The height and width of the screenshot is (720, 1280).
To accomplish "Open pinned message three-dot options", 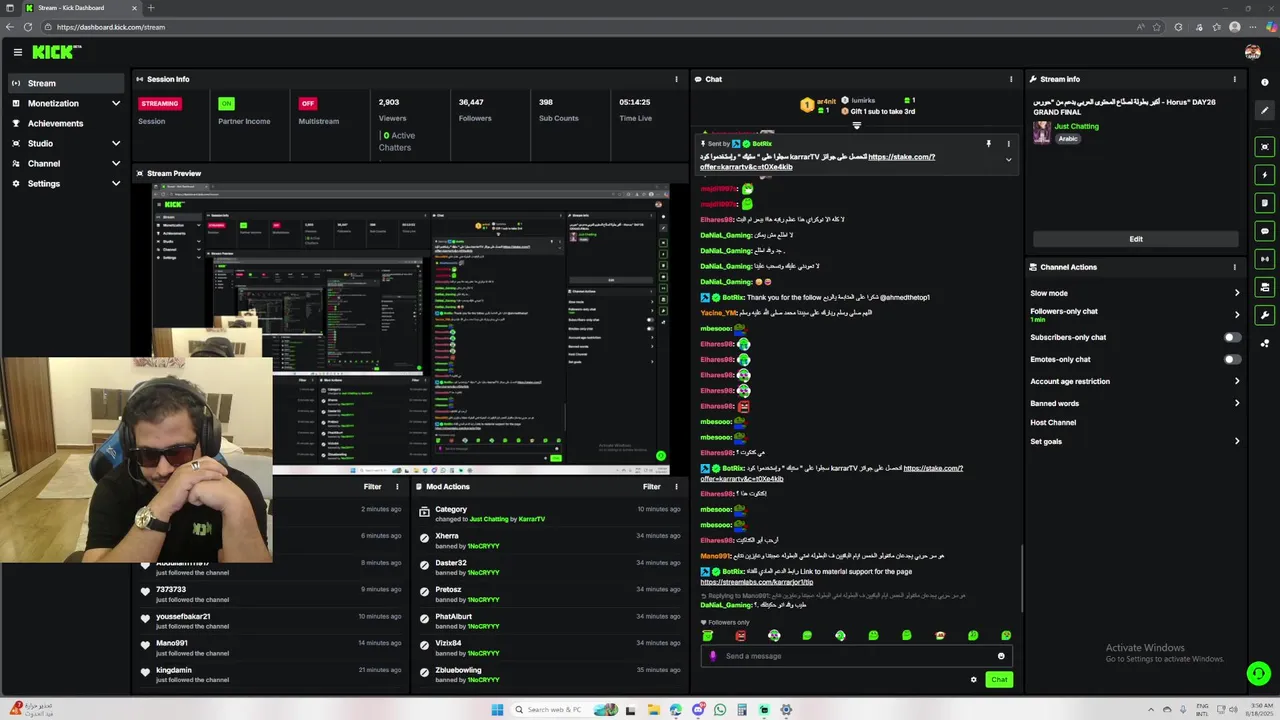I will (1008, 144).
